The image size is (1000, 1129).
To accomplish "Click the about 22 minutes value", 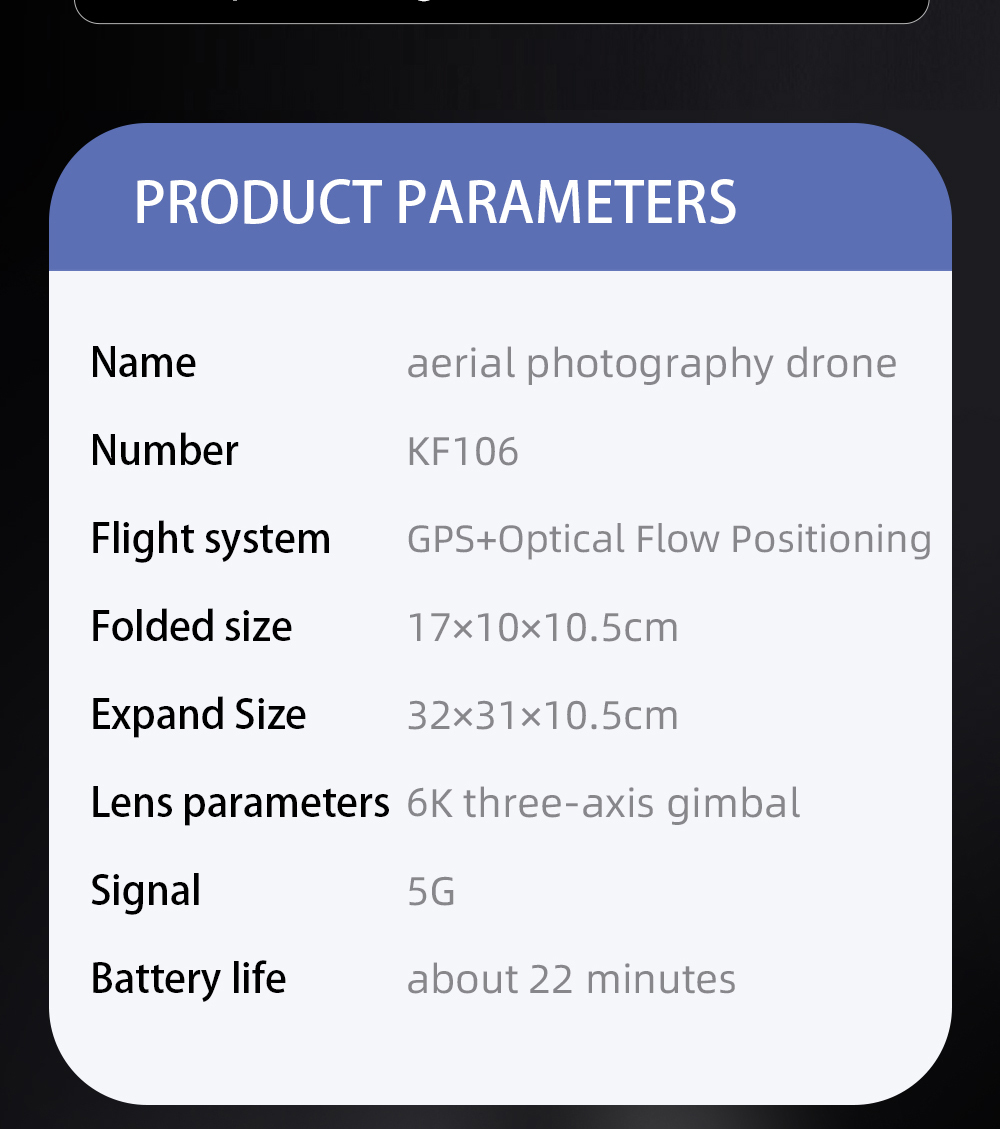I will point(571,980).
